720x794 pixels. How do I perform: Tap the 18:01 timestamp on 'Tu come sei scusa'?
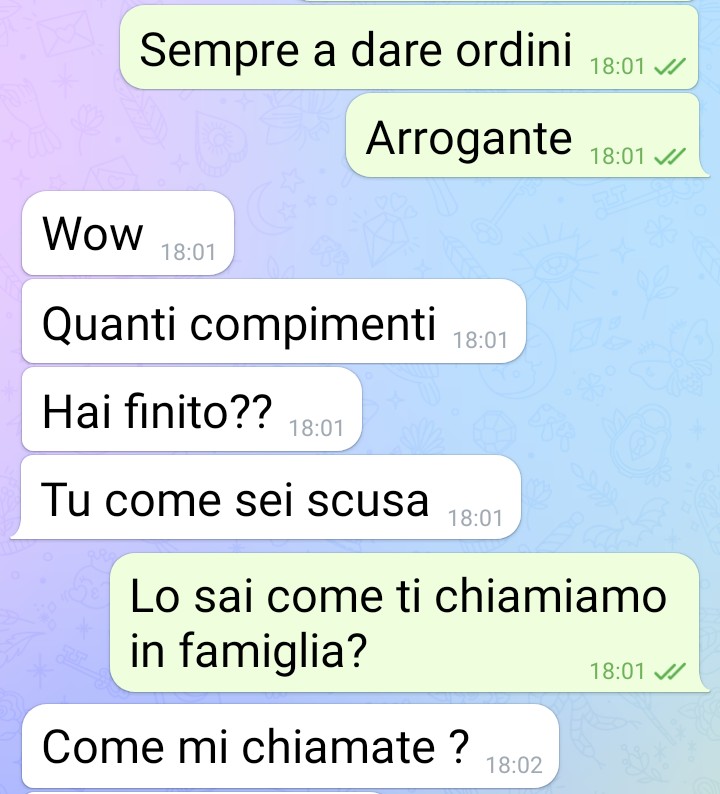(x=475, y=518)
